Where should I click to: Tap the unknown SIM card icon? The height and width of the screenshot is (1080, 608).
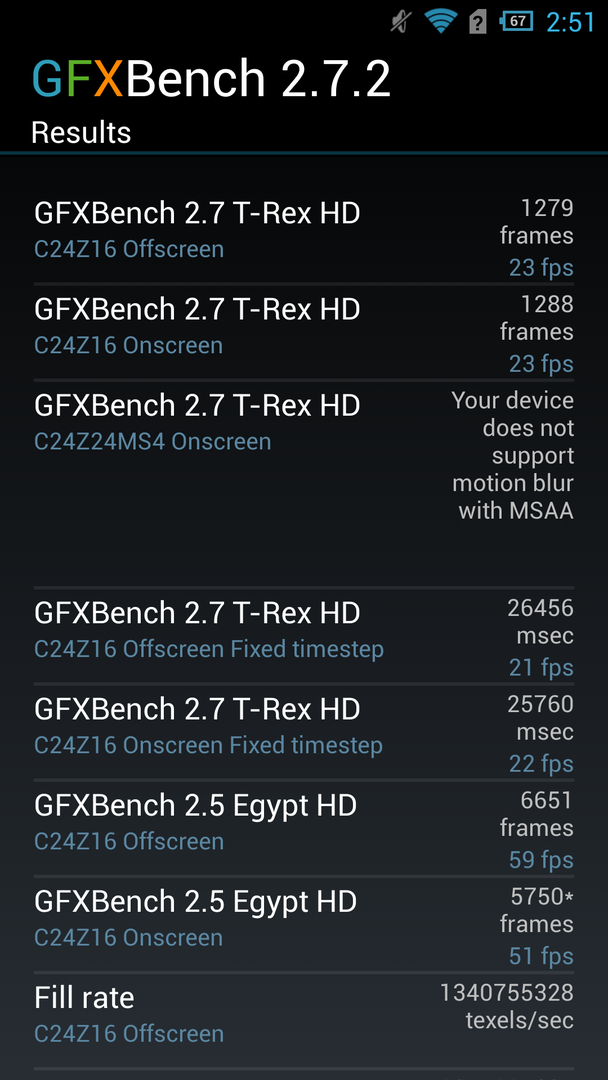coord(478,21)
